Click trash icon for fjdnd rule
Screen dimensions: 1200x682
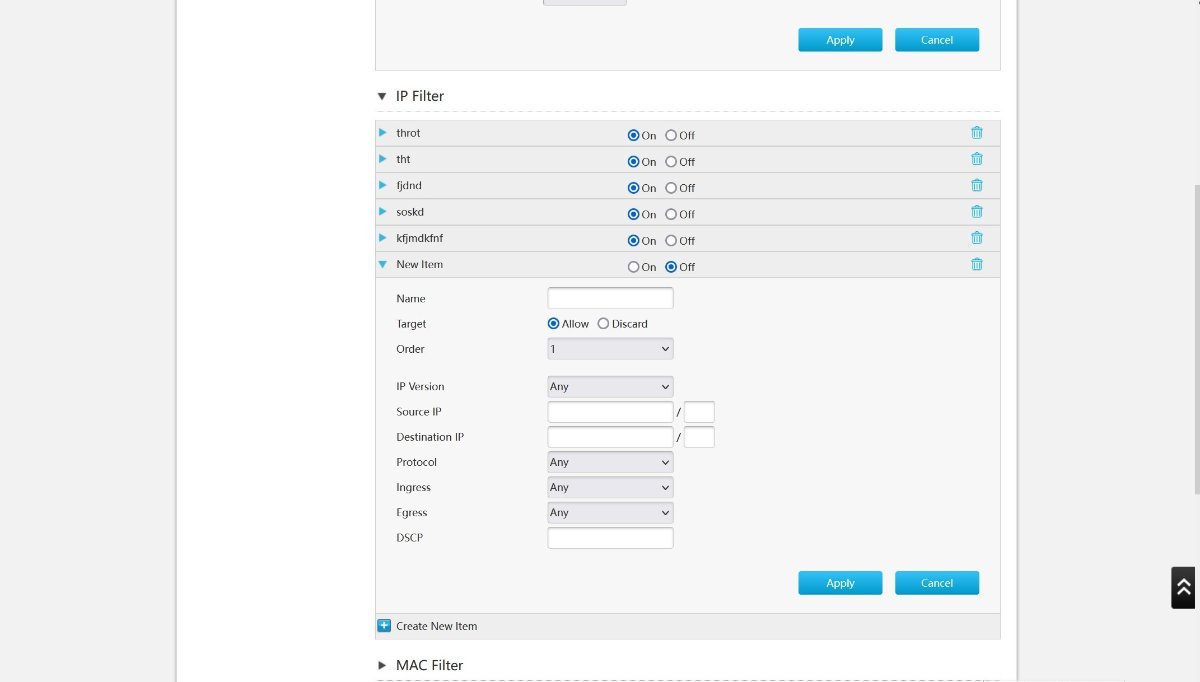976,185
